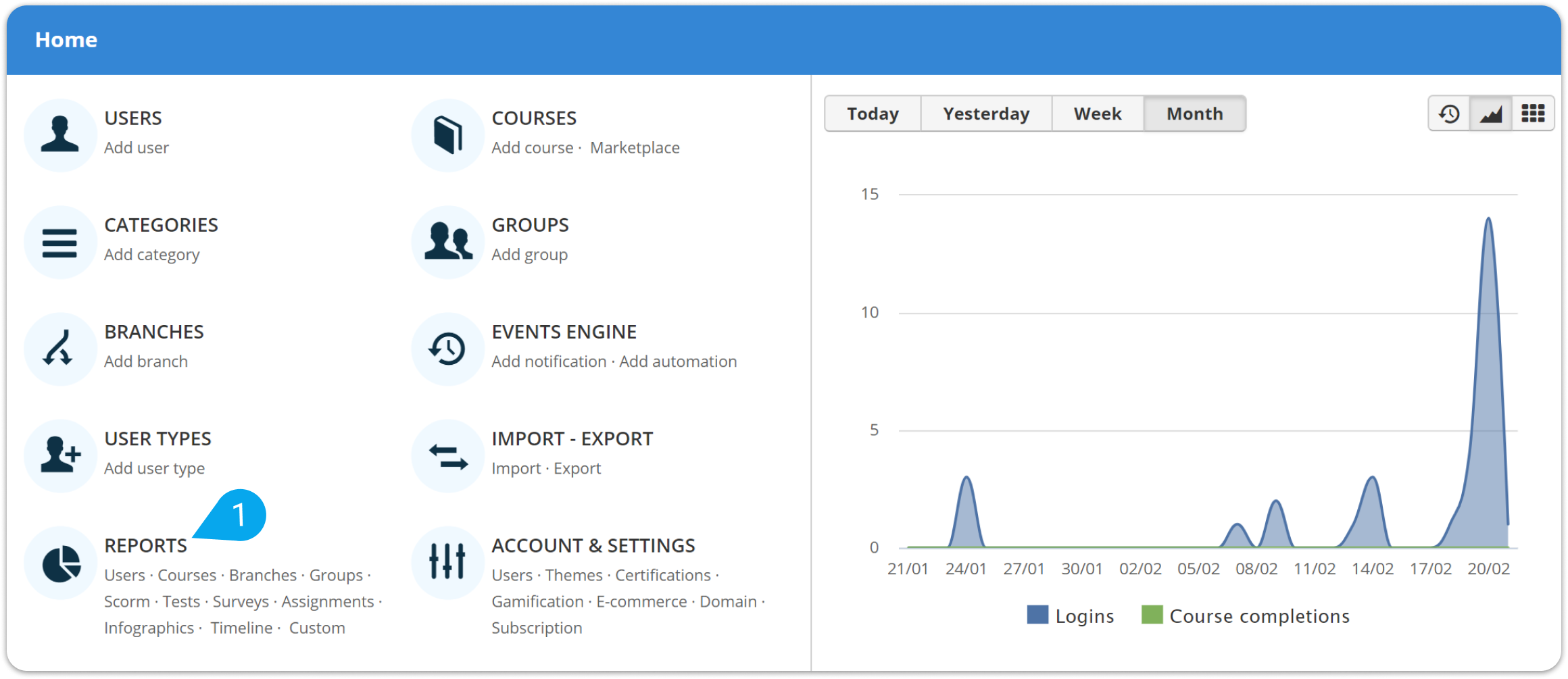
Task: Open the Domain settings link
Action: tap(728, 601)
